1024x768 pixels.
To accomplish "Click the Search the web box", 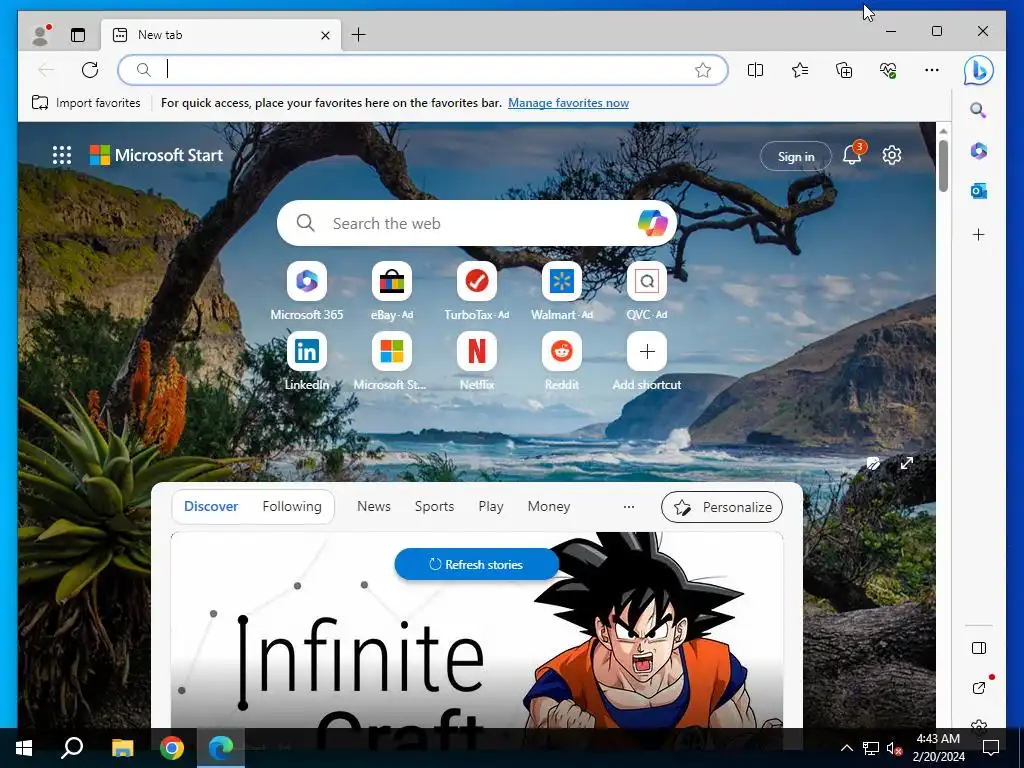I will (x=476, y=223).
